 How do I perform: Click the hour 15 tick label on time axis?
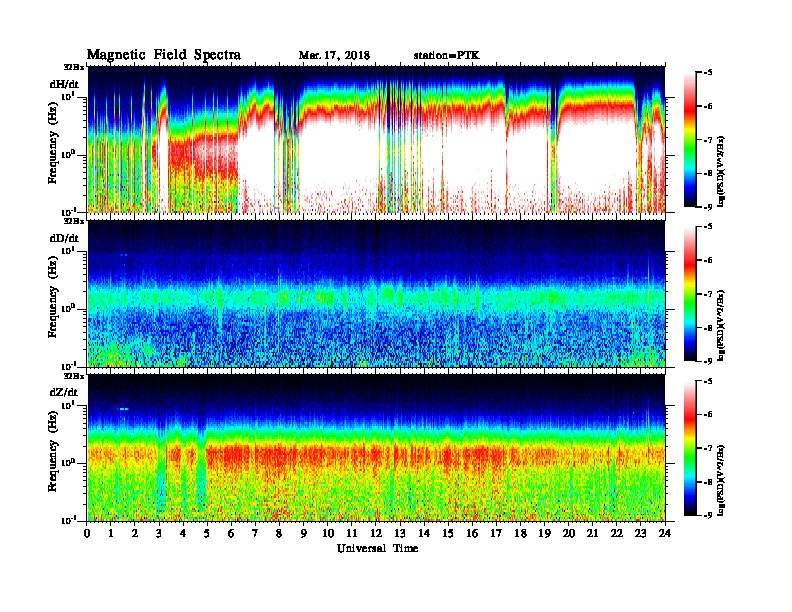(x=448, y=533)
